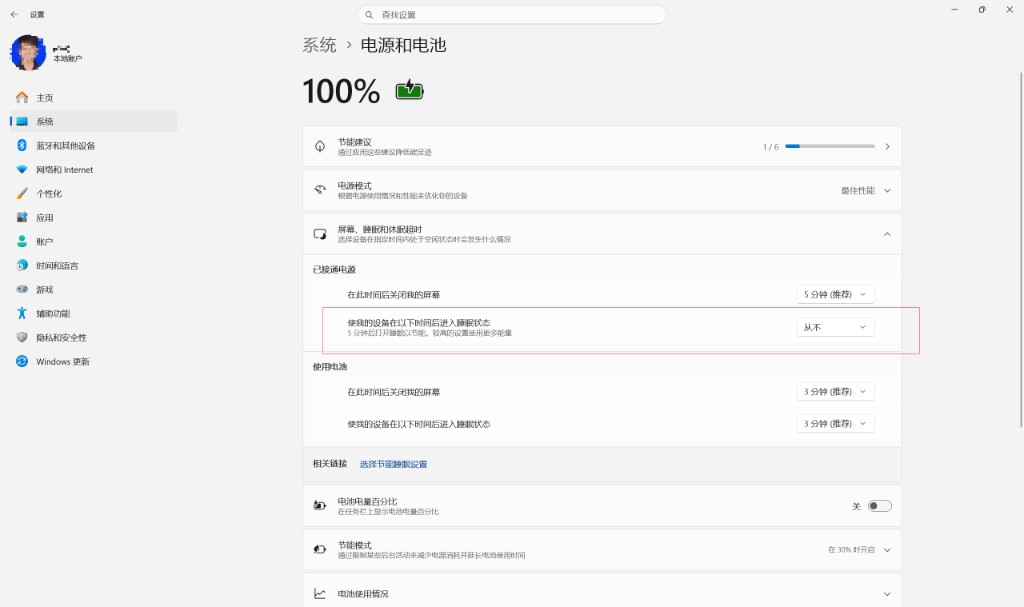Viewport: 1024px width, 607px height.
Task: Click the 屏幕、睡眠和休眠超时 screen icon
Action: click(x=320, y=234)
